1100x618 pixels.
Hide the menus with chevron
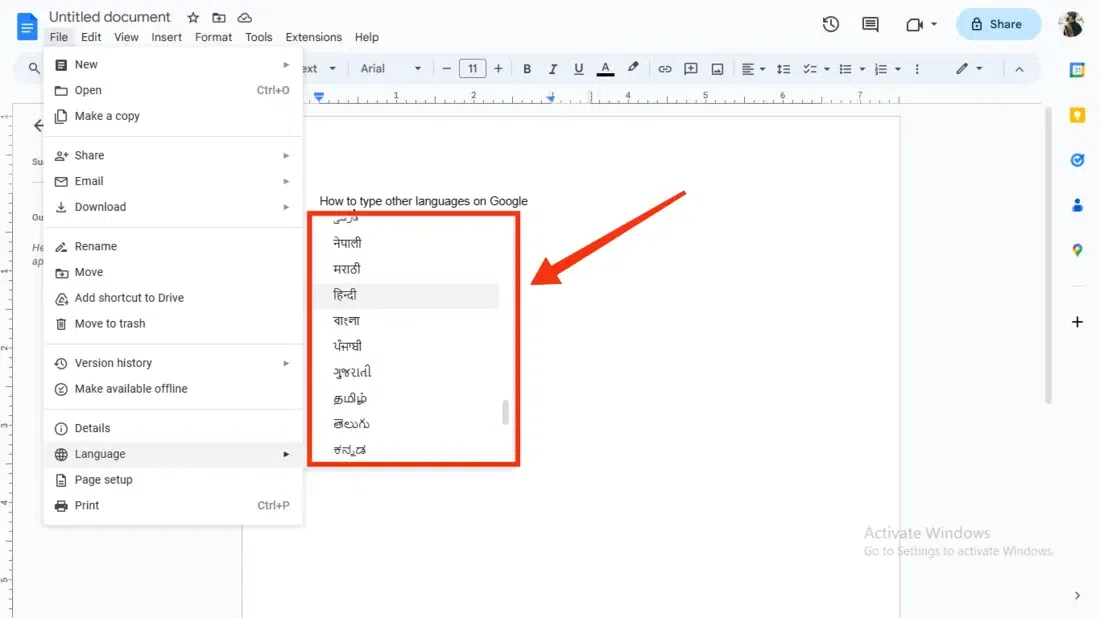[1019, 69]
